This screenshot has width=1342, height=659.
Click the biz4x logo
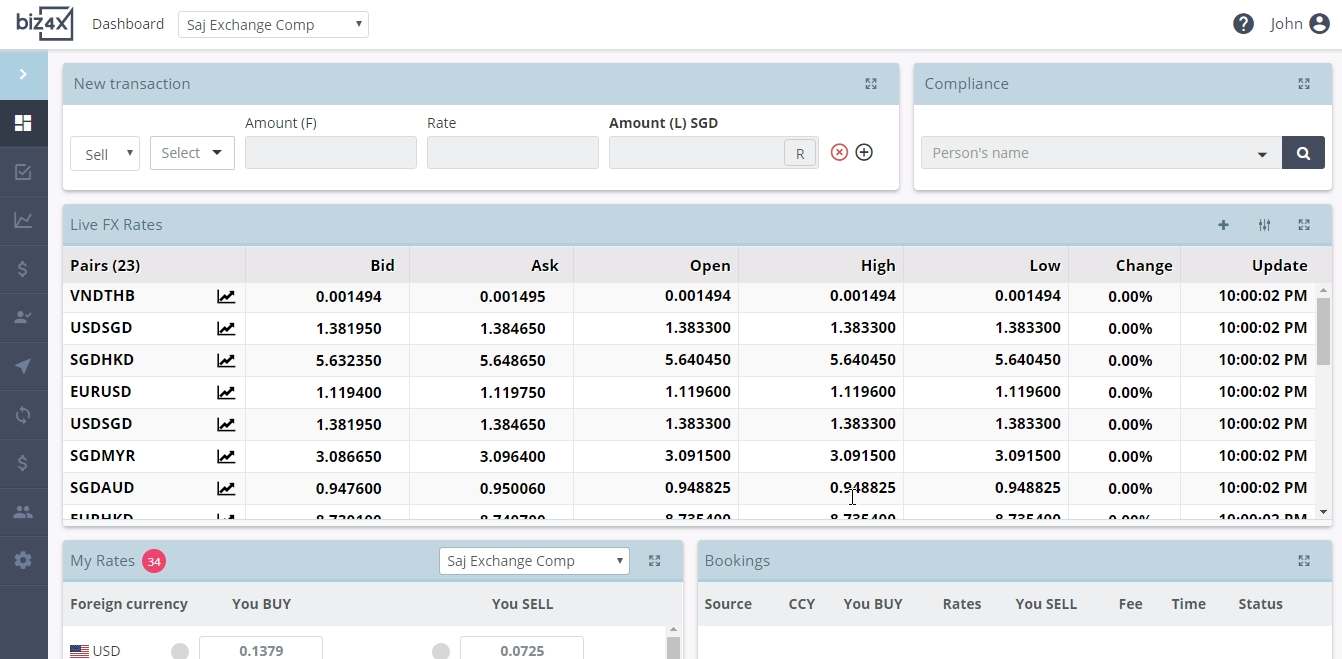44,24
